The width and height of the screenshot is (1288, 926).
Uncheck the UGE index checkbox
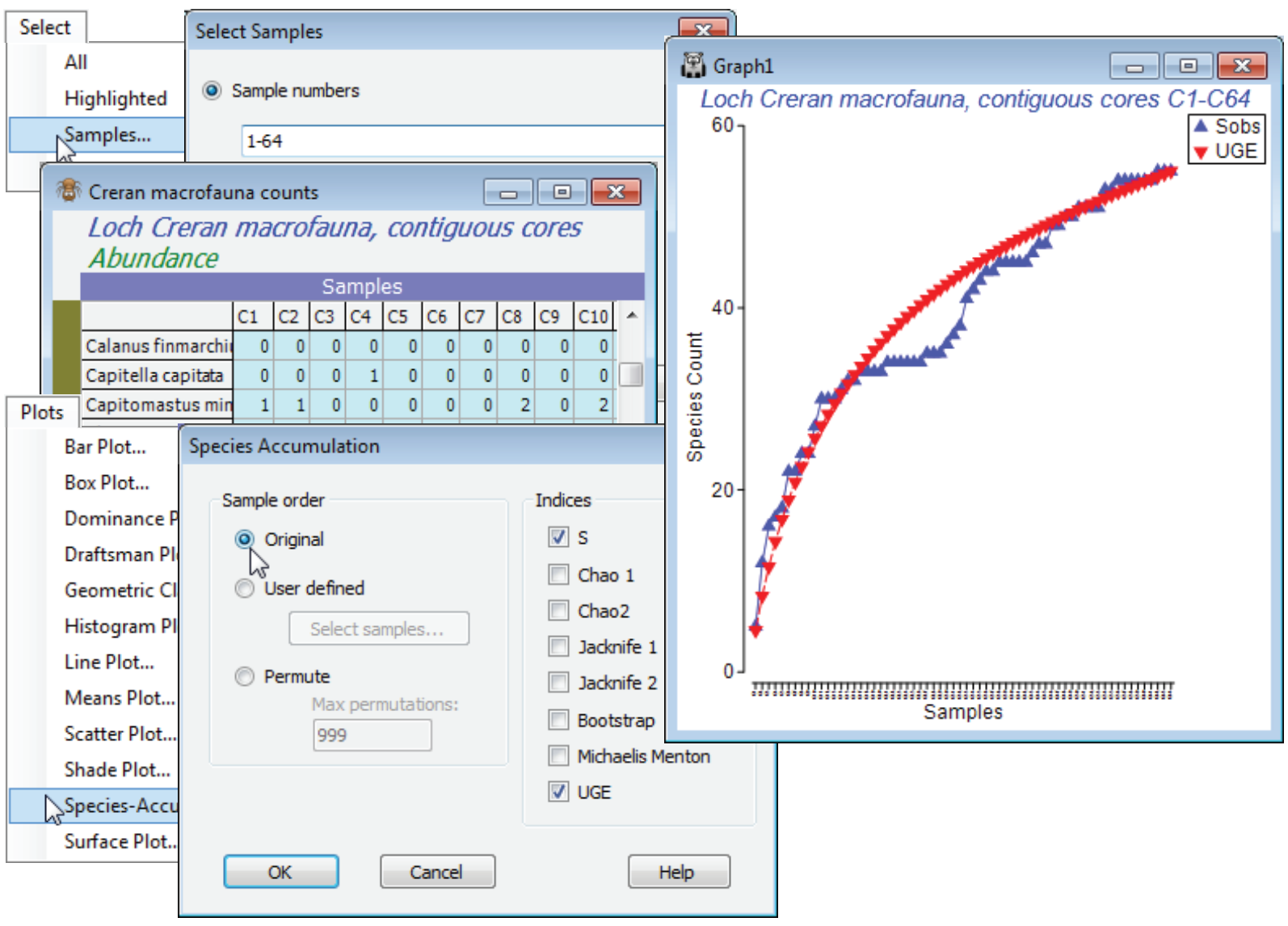558,792
